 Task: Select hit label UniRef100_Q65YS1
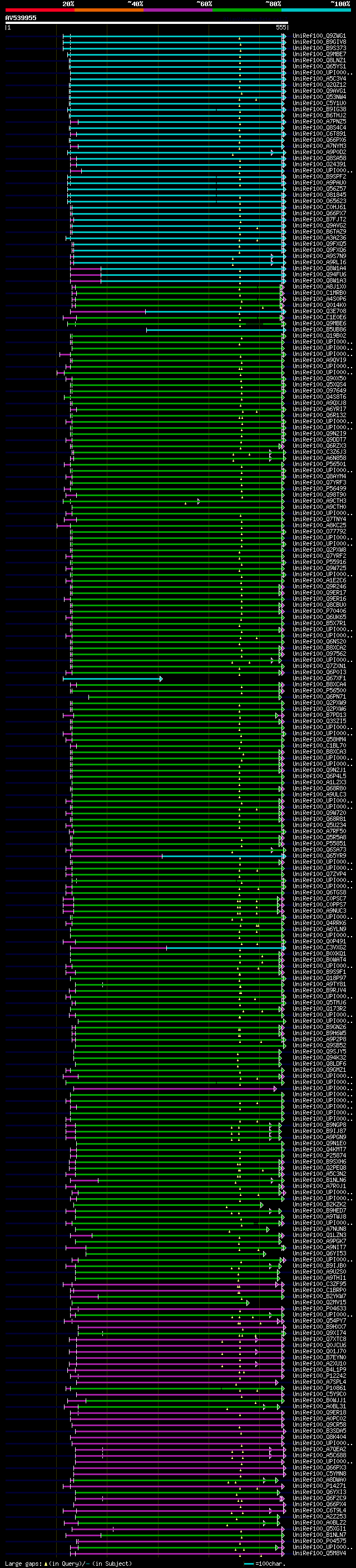319,66
